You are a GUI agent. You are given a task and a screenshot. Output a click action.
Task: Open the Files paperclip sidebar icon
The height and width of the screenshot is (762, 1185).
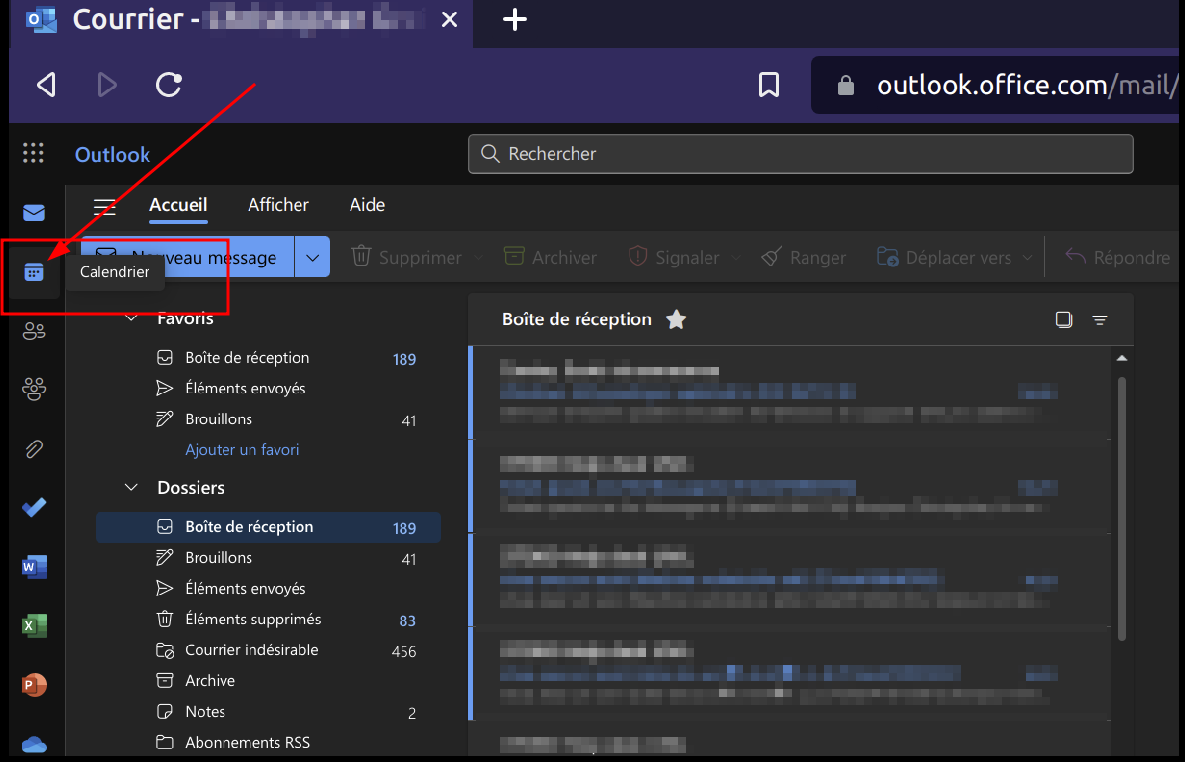tap(34, 449)
